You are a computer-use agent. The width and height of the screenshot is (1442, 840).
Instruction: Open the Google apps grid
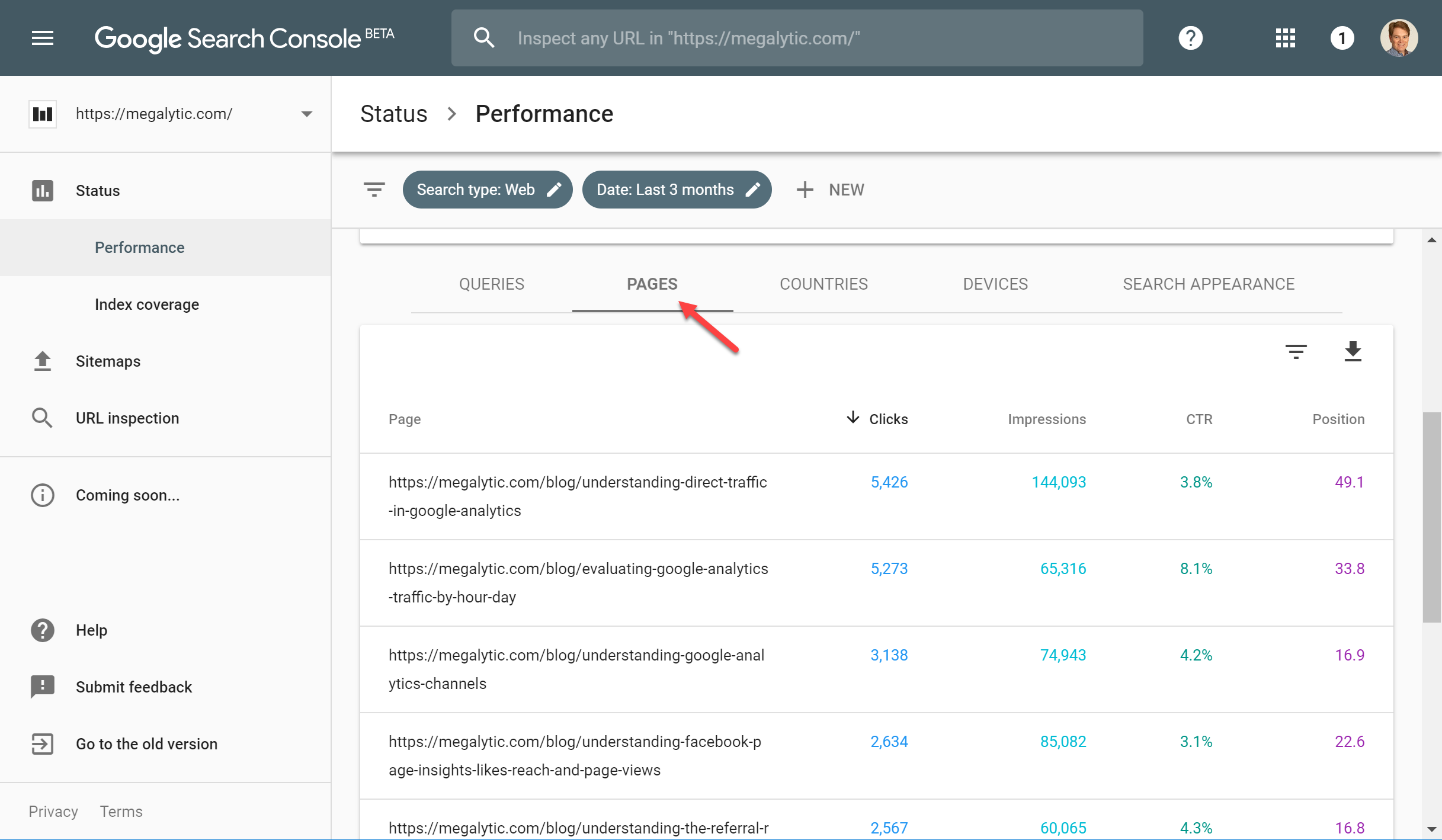(x=1285, y=38)
